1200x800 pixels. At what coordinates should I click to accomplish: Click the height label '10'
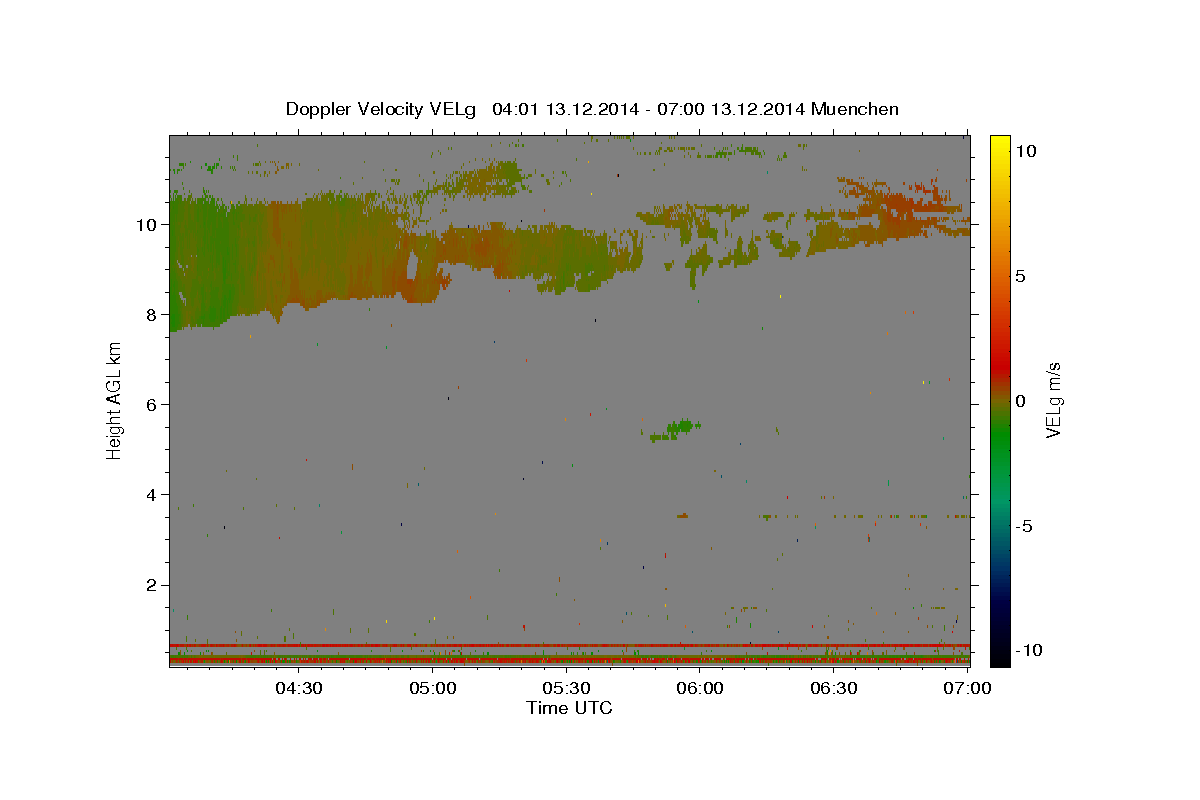pos(148,224)
